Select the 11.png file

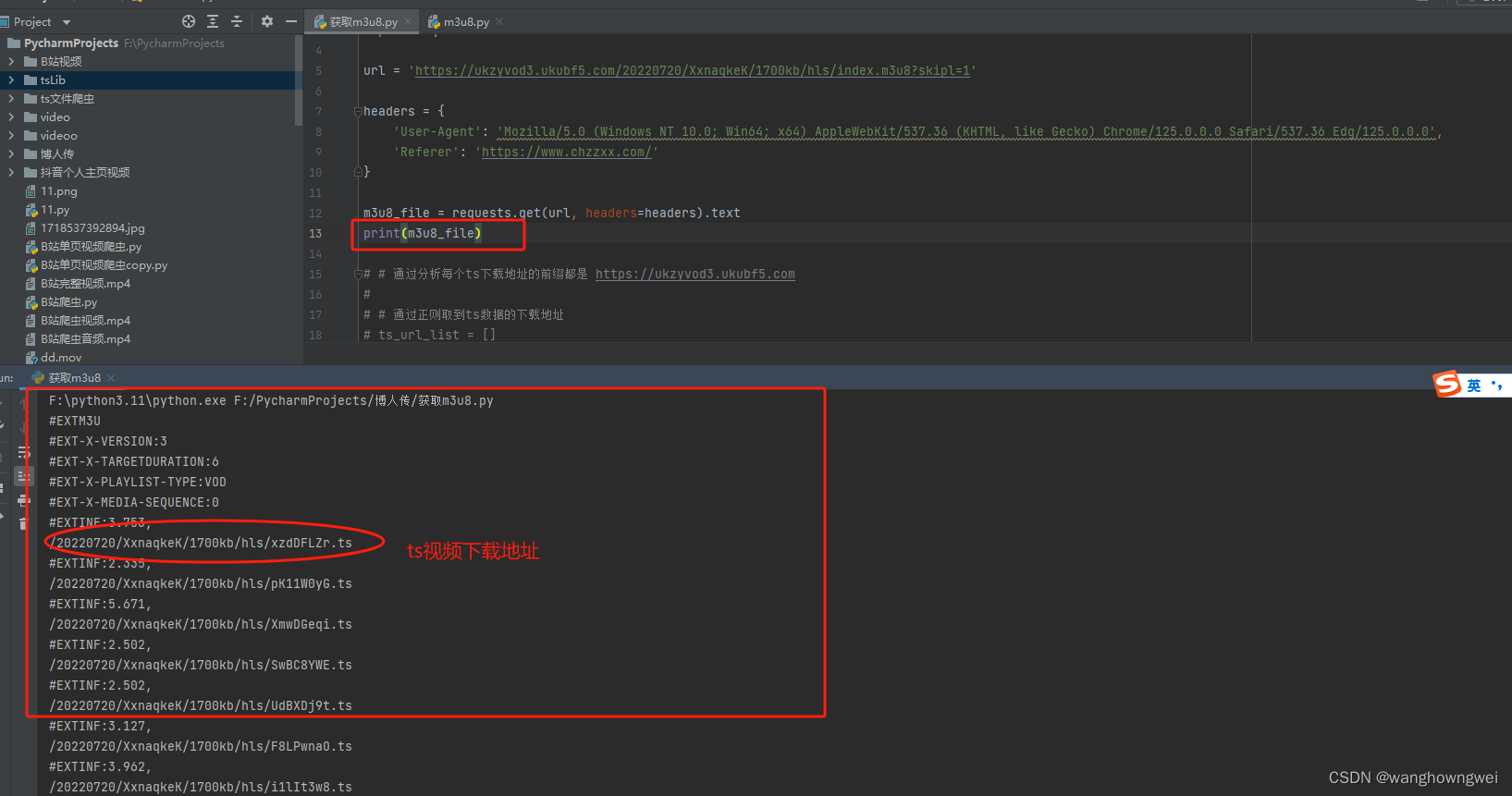click(x=58, y=191)
